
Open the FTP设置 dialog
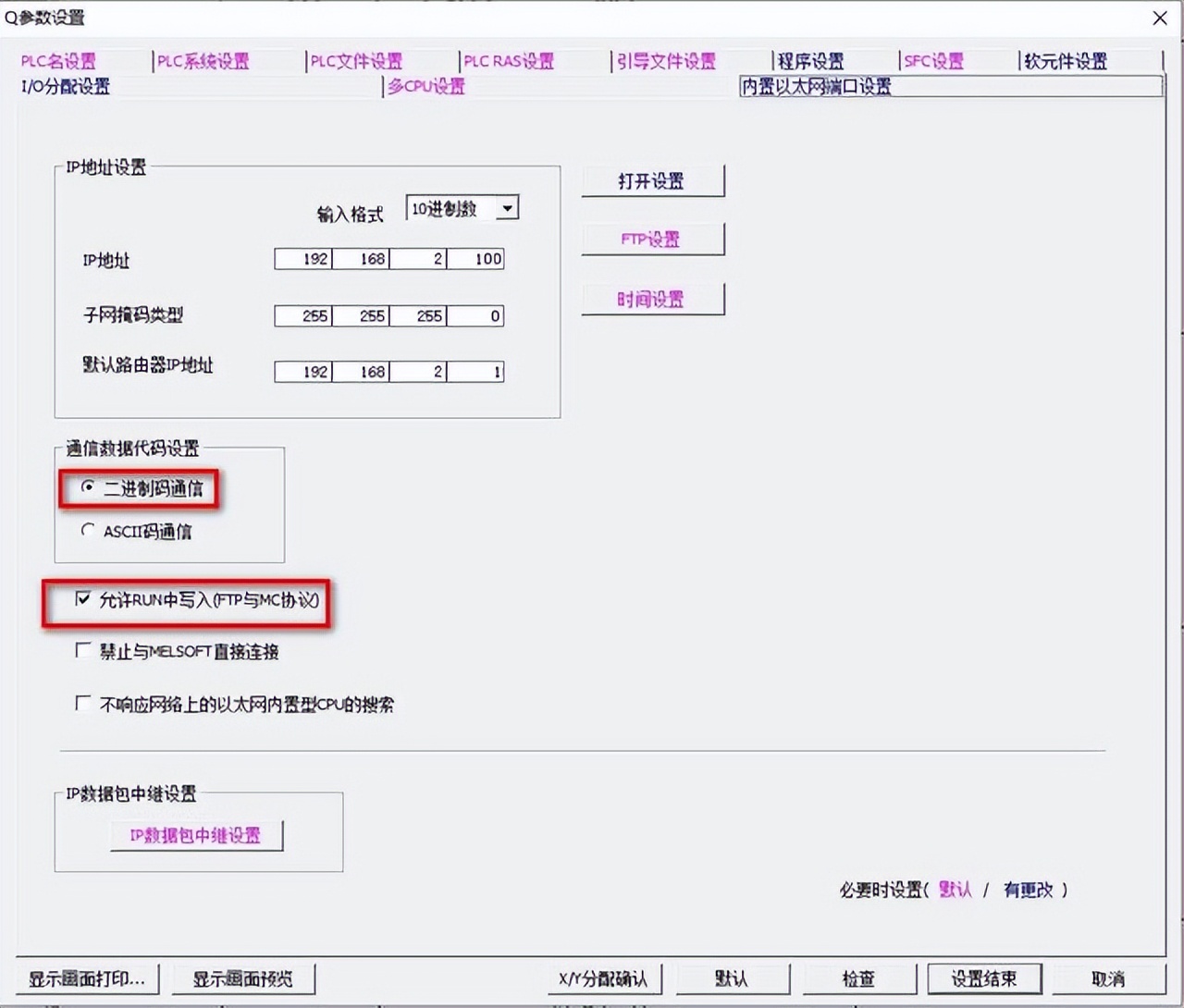pos(652,239)
